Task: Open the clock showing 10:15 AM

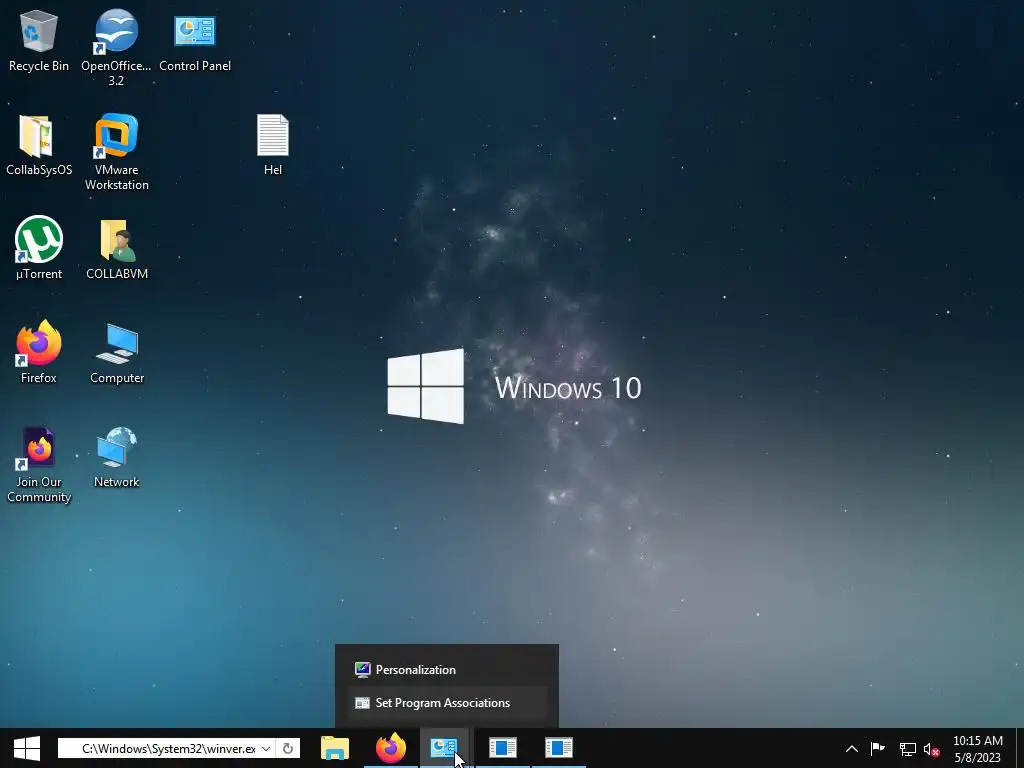Action: pyautogui.click(x=978, y=749)
